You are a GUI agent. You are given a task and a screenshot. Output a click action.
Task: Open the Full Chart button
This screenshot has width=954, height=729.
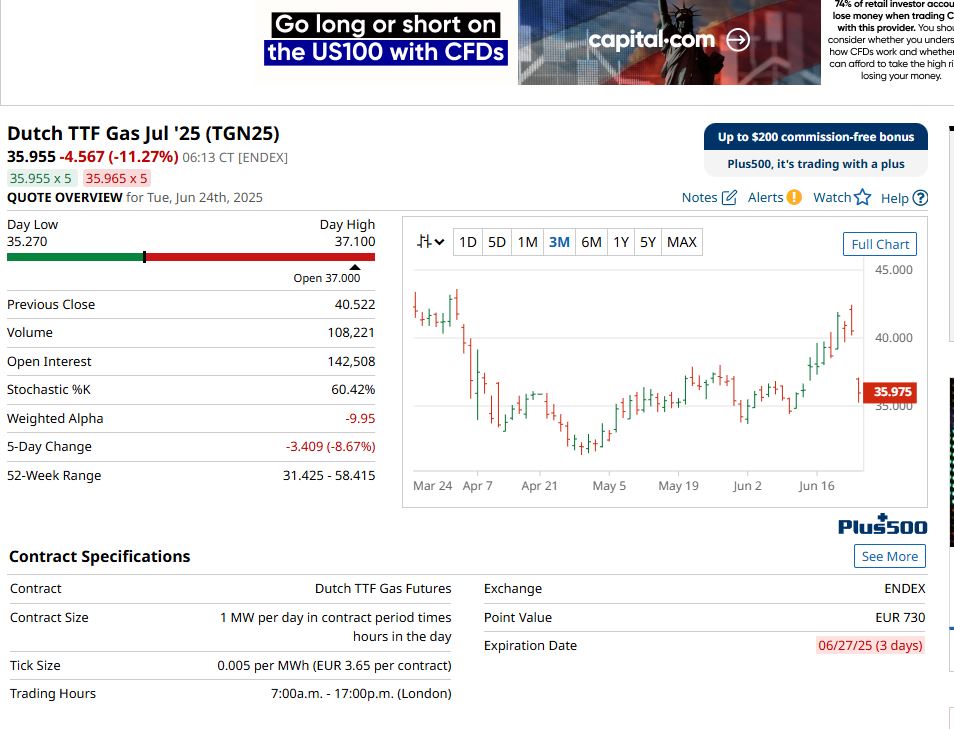pyautogui.click(x=879, y=245)
